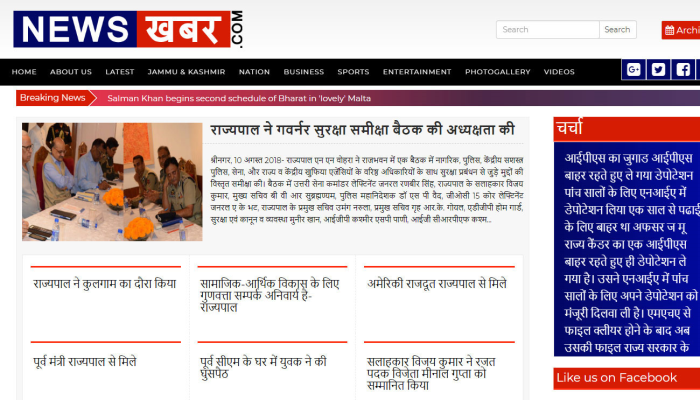Open the About Us page
The height and width of the screenshot is (400, 700).
pos(71,72)
